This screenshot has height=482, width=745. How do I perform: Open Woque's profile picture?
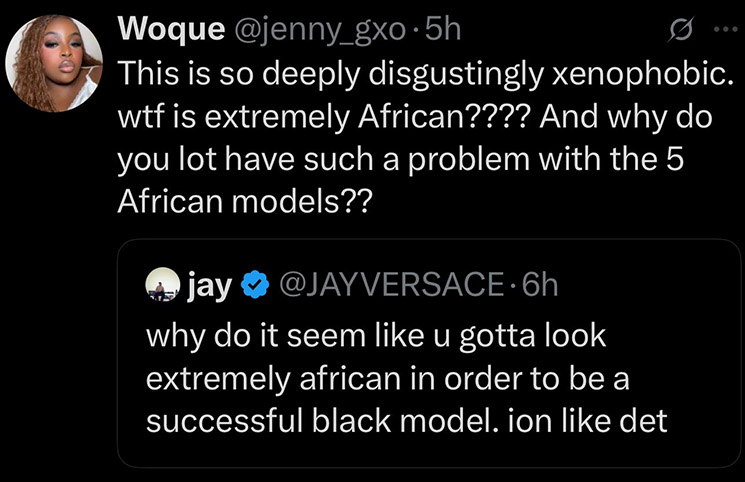pyautogui.click(x=54, y=62)
